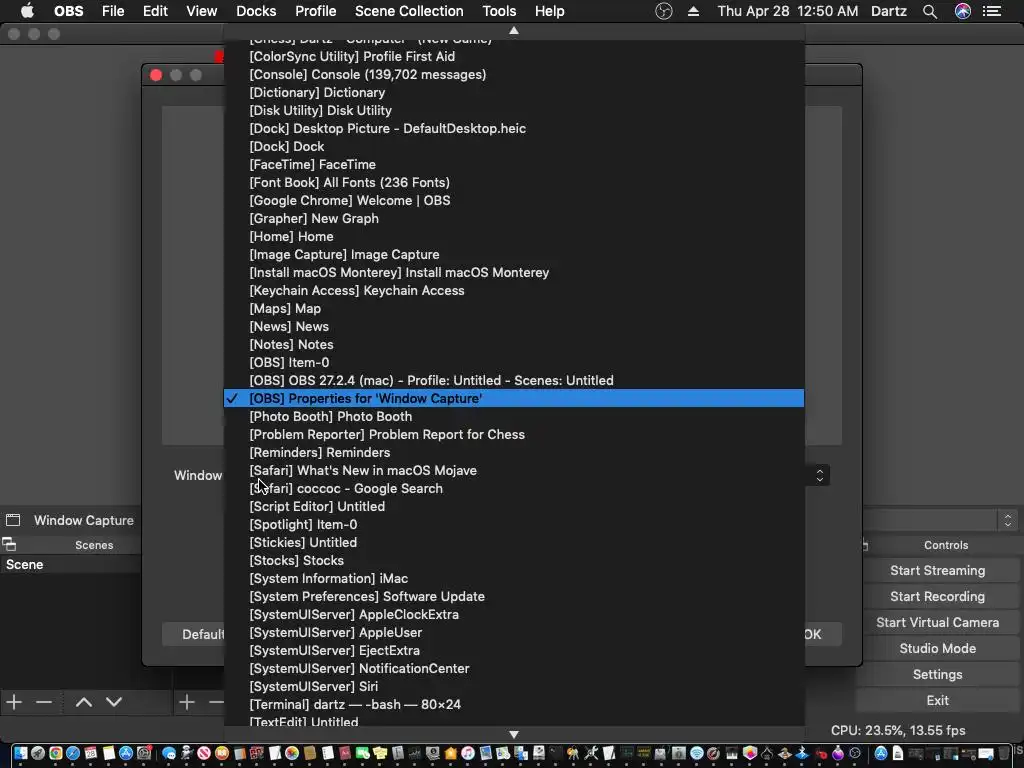Select checked [OBS] Properties for 'Window Capture'
This screenshot has width=1024, height=768.
[514, 398]
